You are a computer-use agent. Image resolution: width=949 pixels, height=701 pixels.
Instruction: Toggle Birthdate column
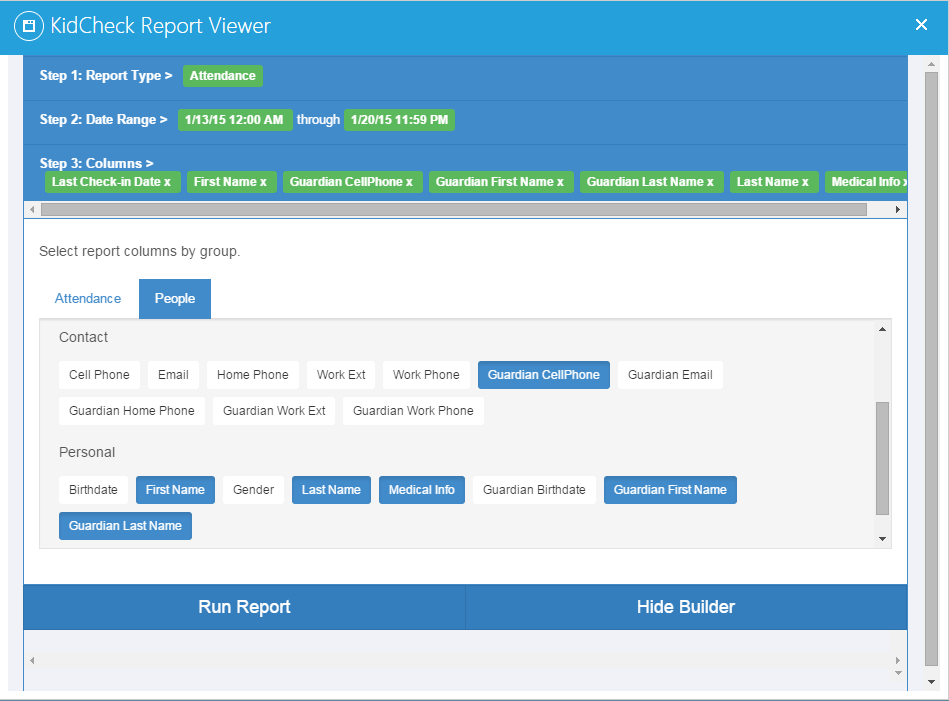tap(93, 490)
